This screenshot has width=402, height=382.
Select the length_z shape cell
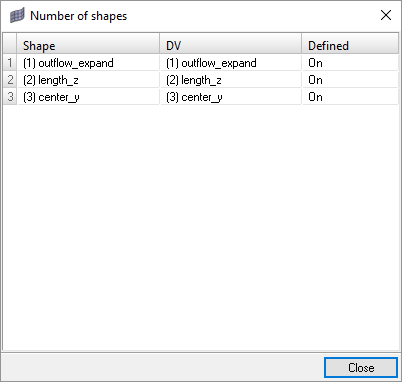point(88,80)
